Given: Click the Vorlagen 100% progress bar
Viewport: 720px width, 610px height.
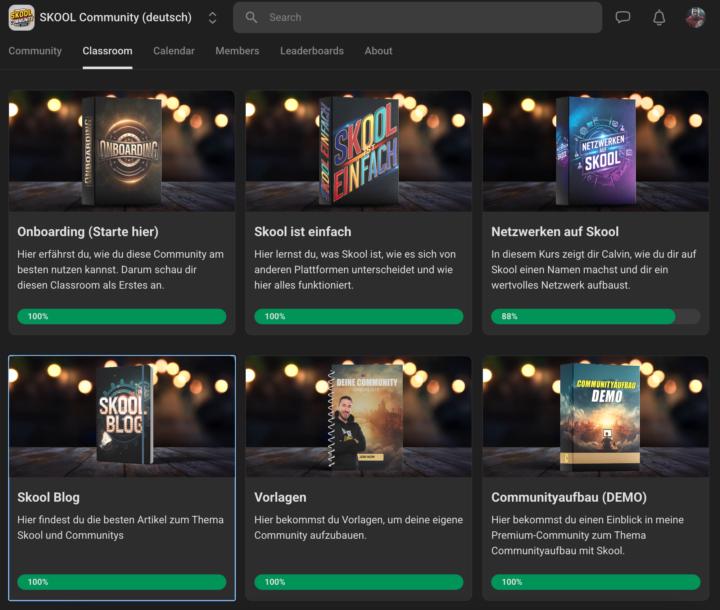Looking at the screenshot, I should [x=359, y=582].
